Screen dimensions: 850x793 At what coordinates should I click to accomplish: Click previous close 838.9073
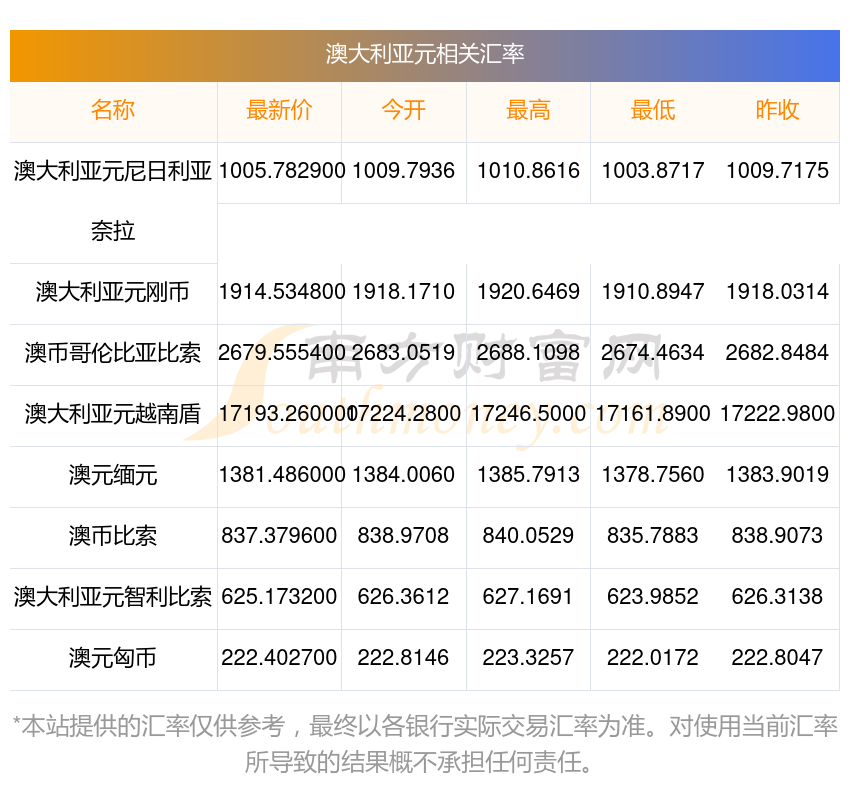[777, 536]
